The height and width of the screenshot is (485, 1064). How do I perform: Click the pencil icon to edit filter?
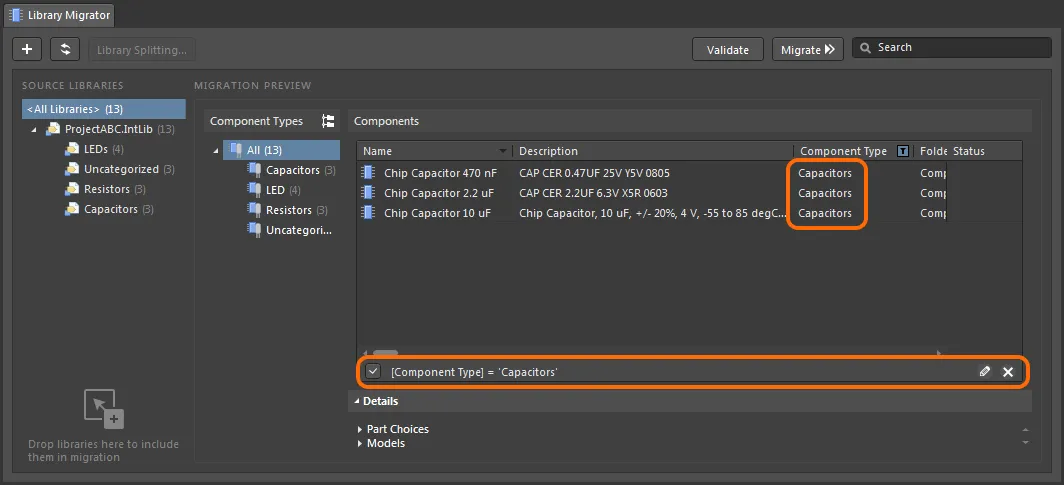coord(985,372)
